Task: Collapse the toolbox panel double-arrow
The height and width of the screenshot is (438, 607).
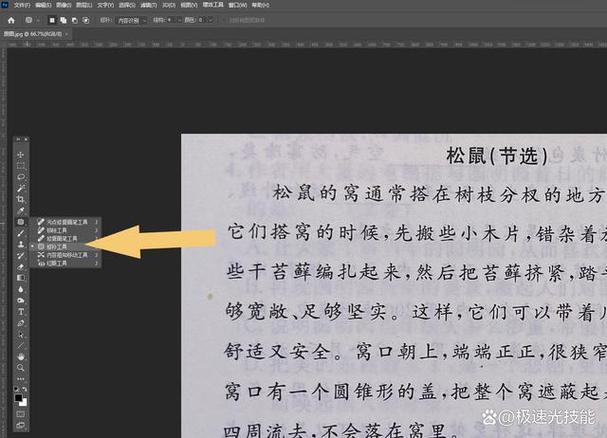Action: [x=17, y=139]
